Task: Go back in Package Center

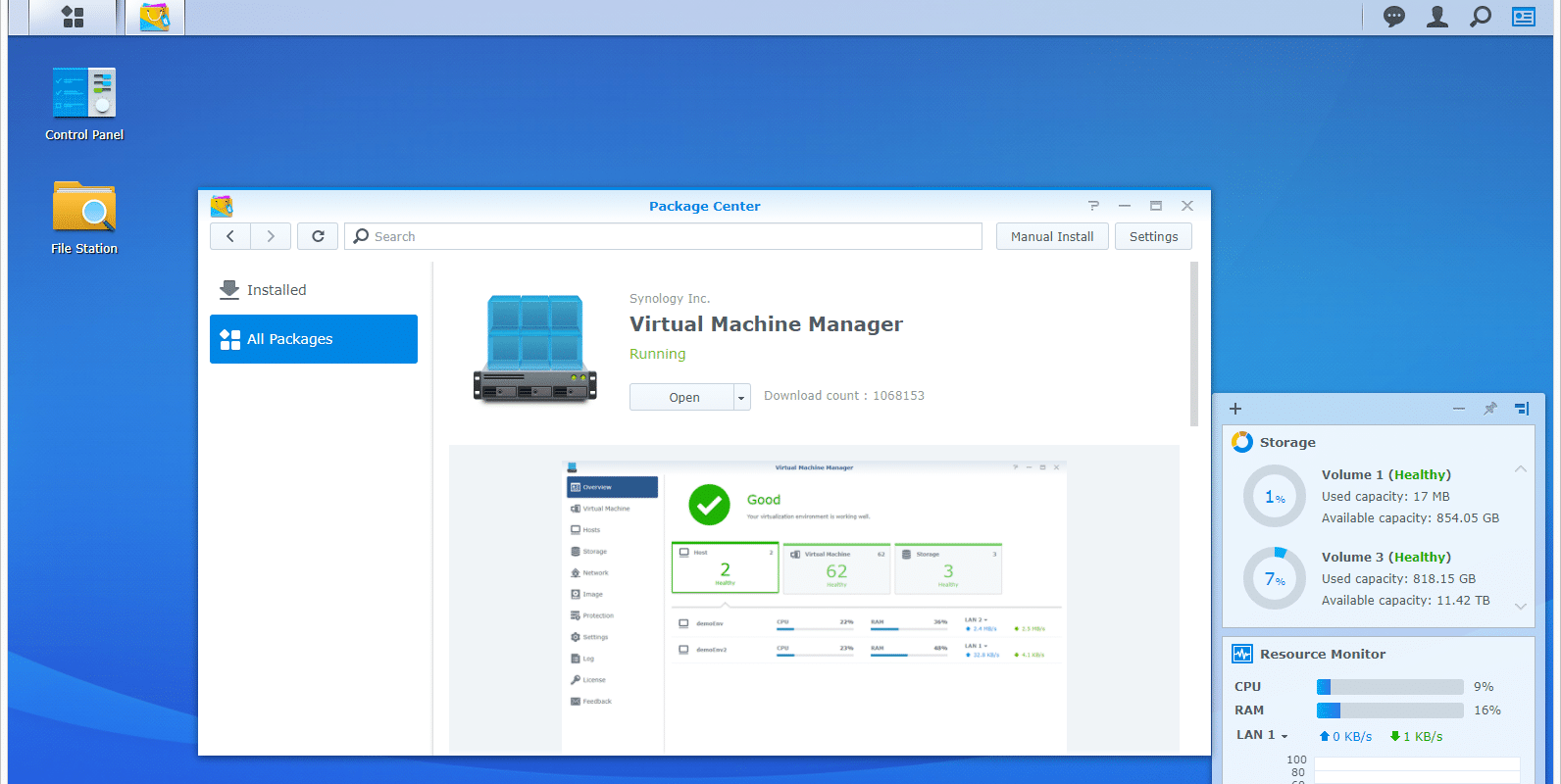Action: pyautogui.click(x=230, y=236)
